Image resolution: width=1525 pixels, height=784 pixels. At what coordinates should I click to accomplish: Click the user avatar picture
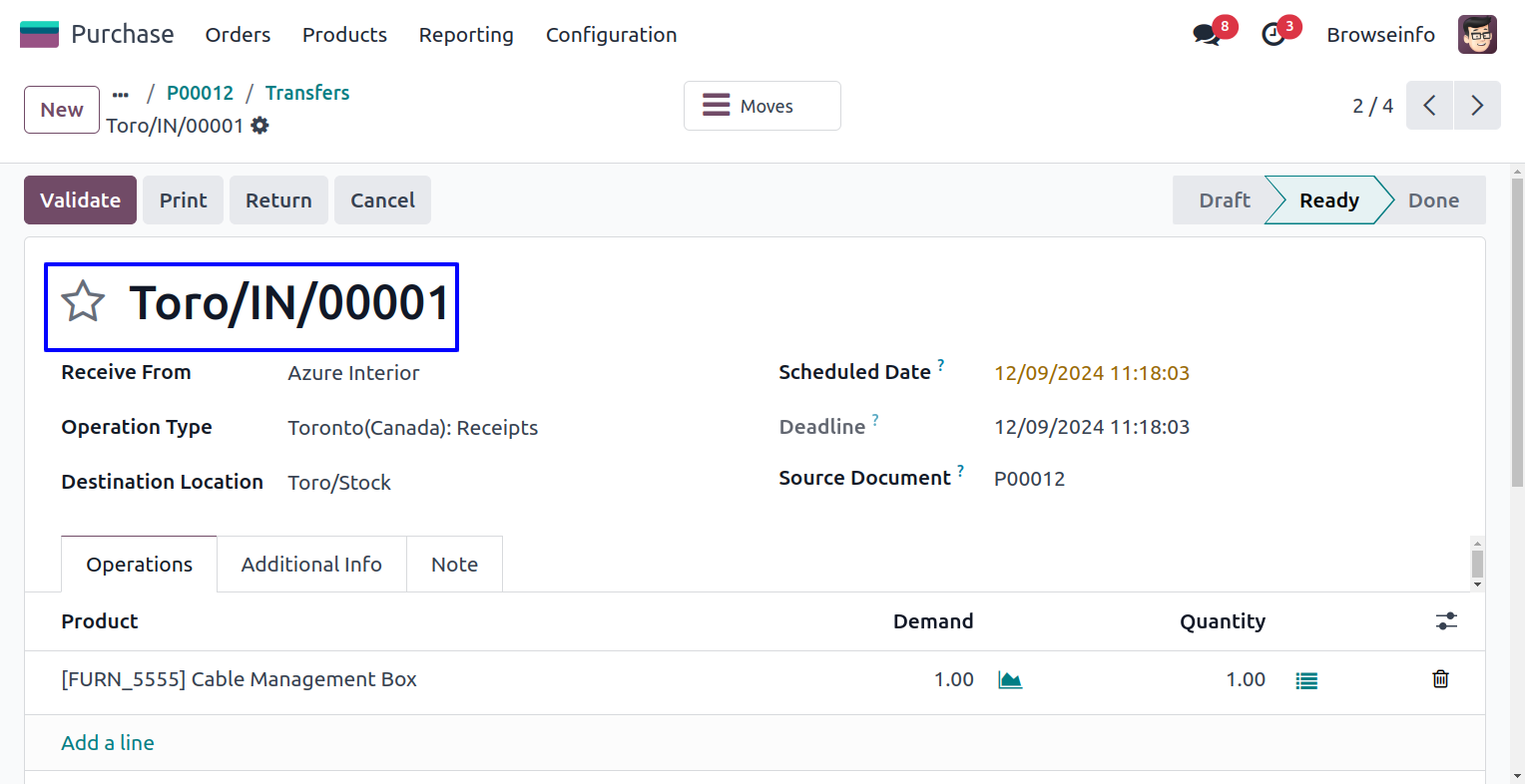(1477, 35)
